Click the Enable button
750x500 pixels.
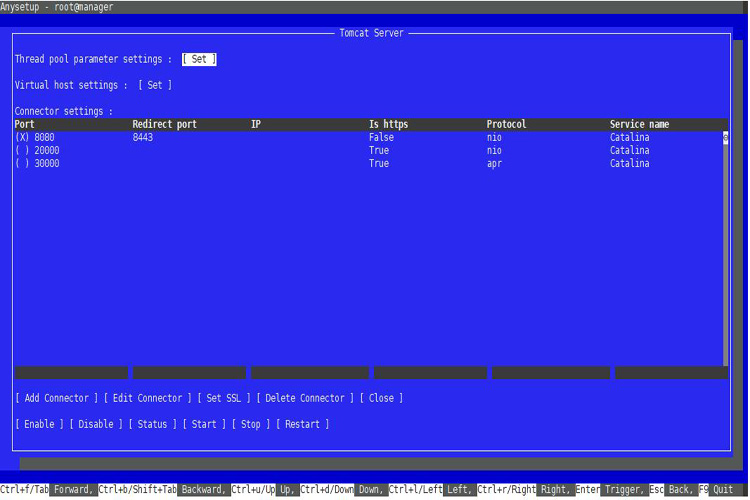(39, 424)
